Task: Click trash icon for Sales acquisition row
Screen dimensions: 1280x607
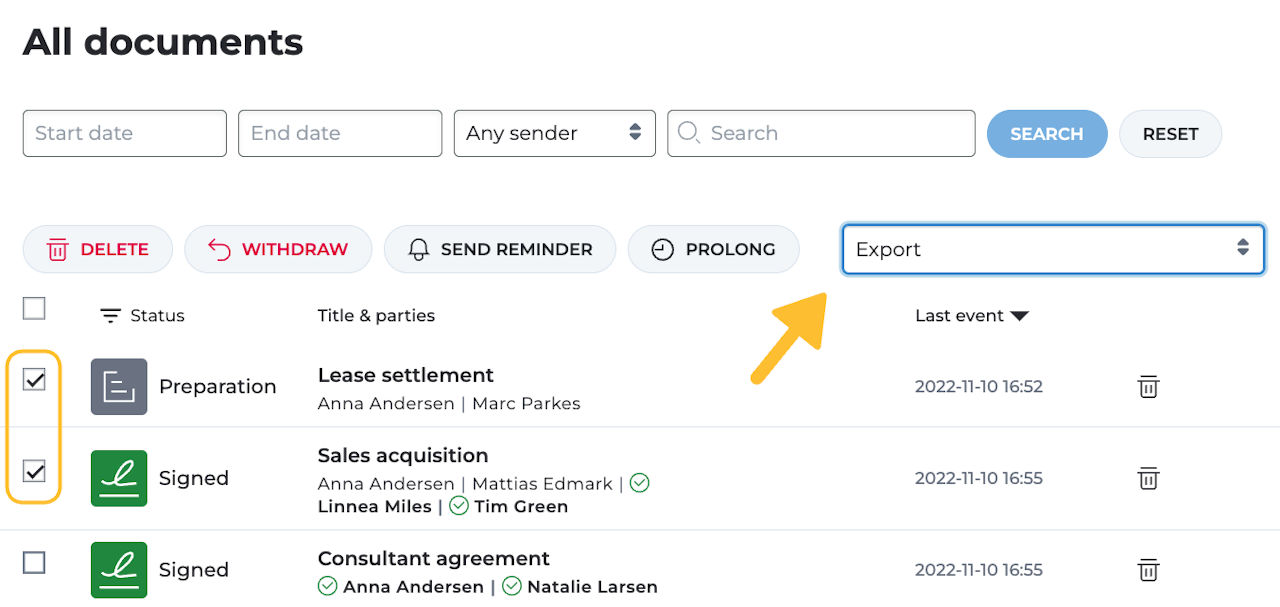Action: tap(1148, 478)
